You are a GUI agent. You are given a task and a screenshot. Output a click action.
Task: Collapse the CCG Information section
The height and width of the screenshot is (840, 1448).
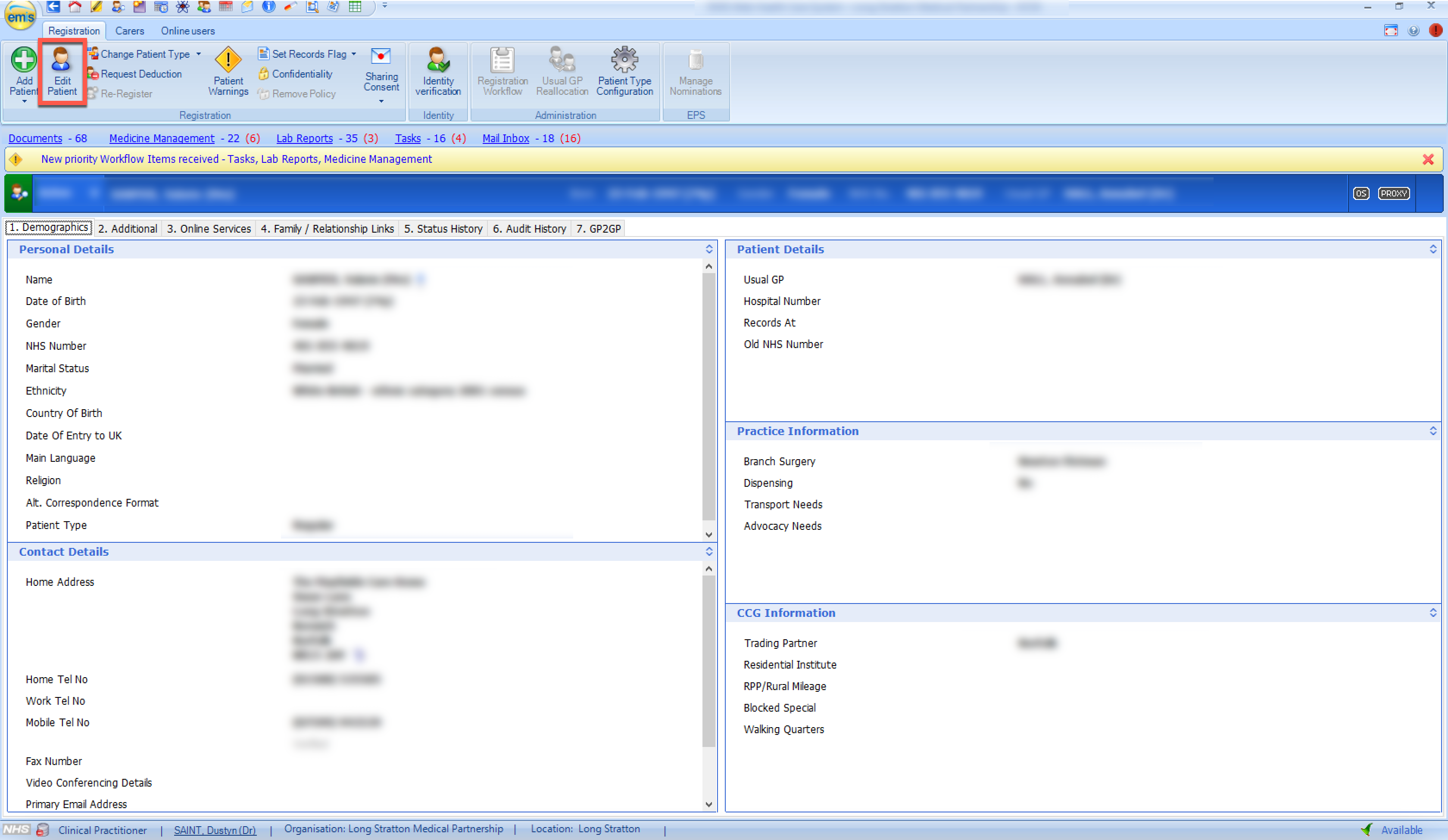1433,613
